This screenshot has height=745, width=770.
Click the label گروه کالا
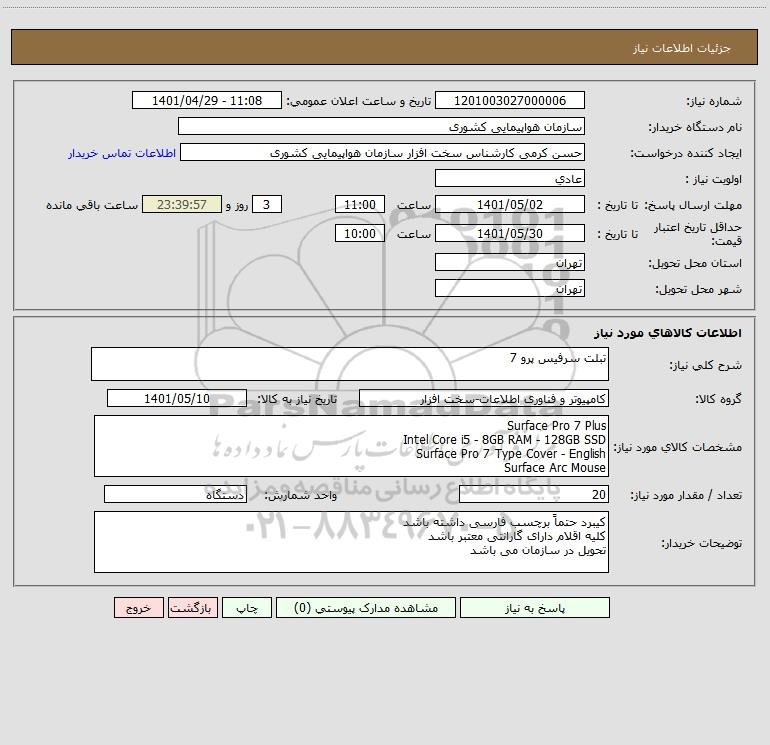pyautogui.click(x=719, y=400)
